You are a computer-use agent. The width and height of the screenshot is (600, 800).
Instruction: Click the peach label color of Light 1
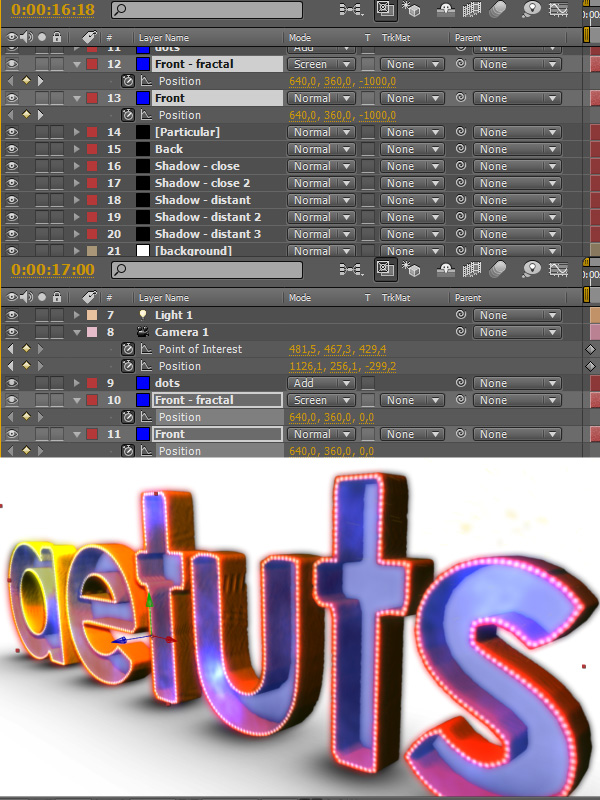(92, 315)
